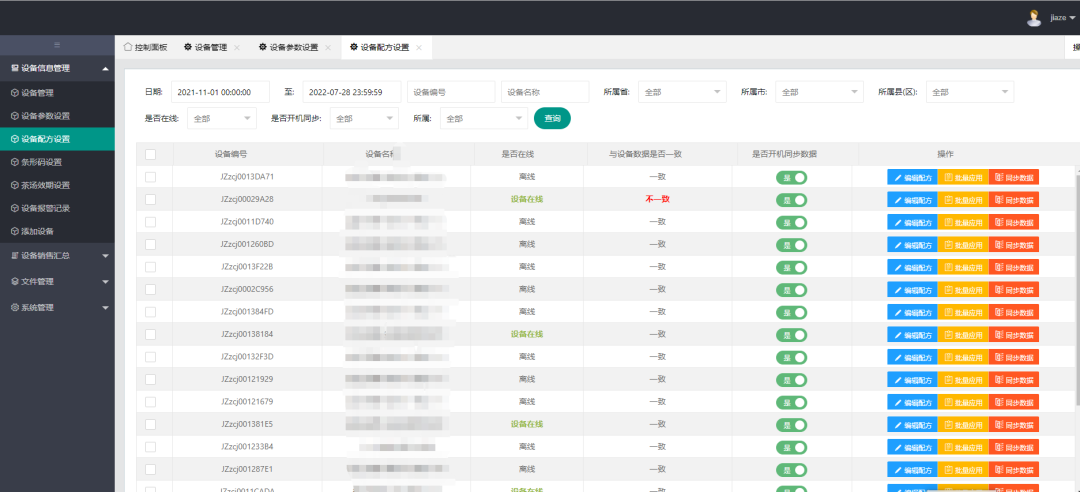The image size is (1080, 492).
Task: Tick the select-all checkbox in table header
Action: point(150,154)
